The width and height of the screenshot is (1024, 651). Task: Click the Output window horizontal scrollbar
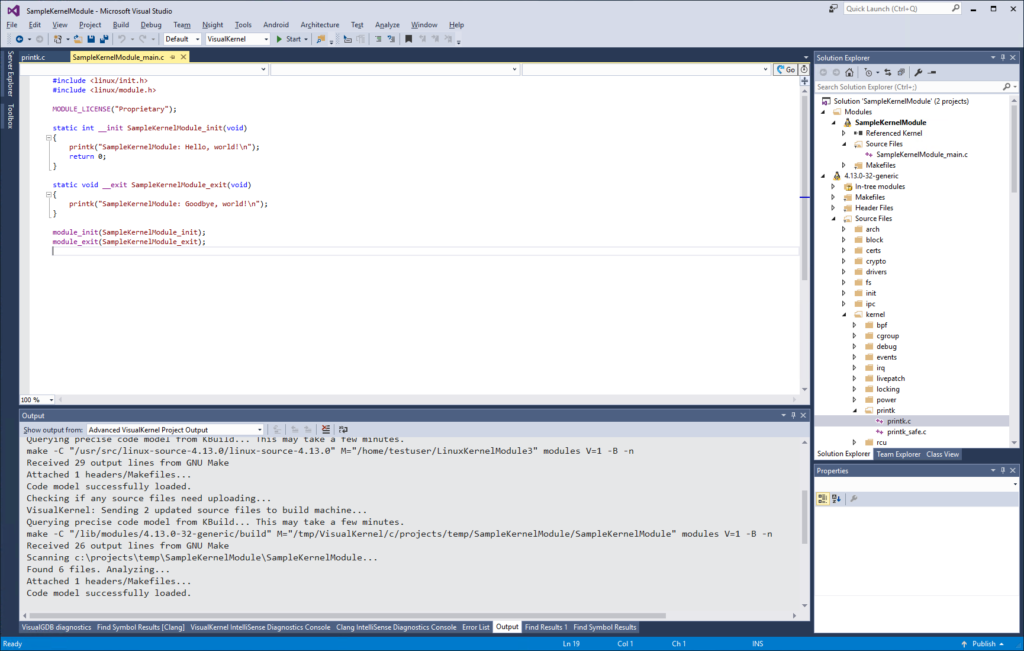pyautogui.click(x=347, y=615)
